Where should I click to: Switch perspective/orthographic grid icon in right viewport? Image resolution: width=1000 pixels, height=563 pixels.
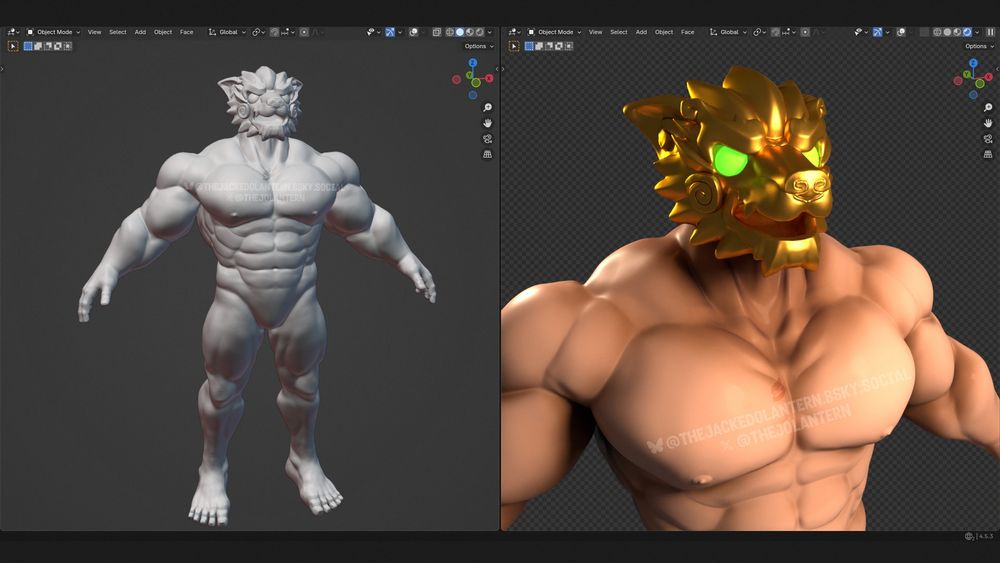988,154
